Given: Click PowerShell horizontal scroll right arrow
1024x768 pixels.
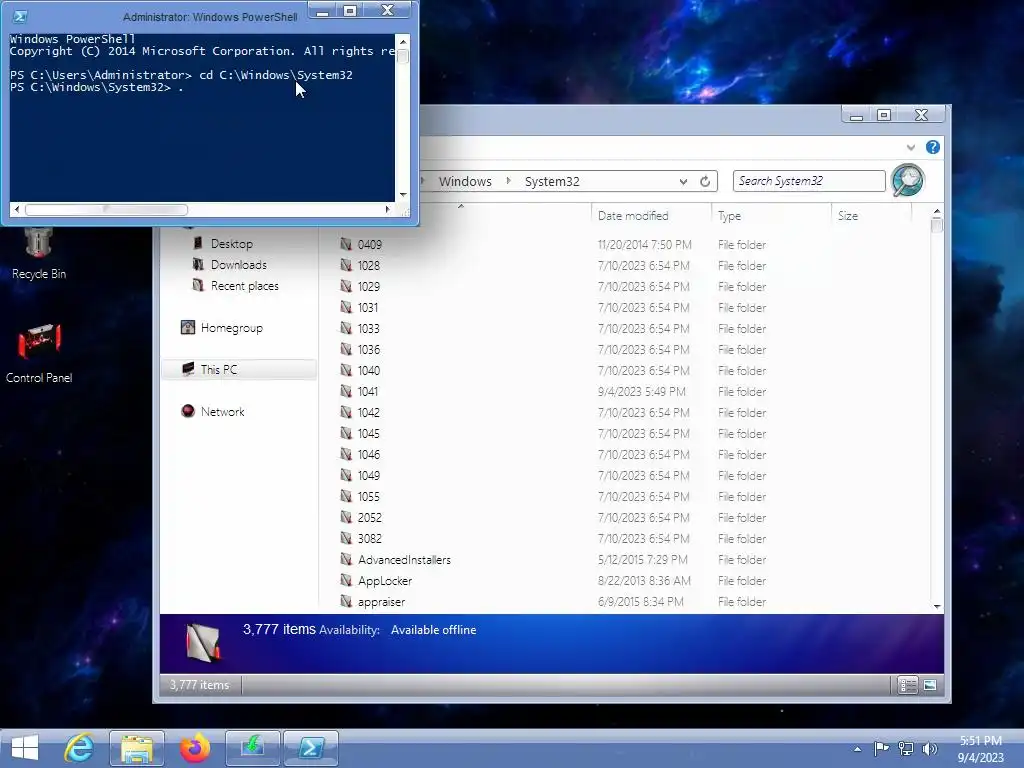Looking at the screenshot, I should pos(388,210).
